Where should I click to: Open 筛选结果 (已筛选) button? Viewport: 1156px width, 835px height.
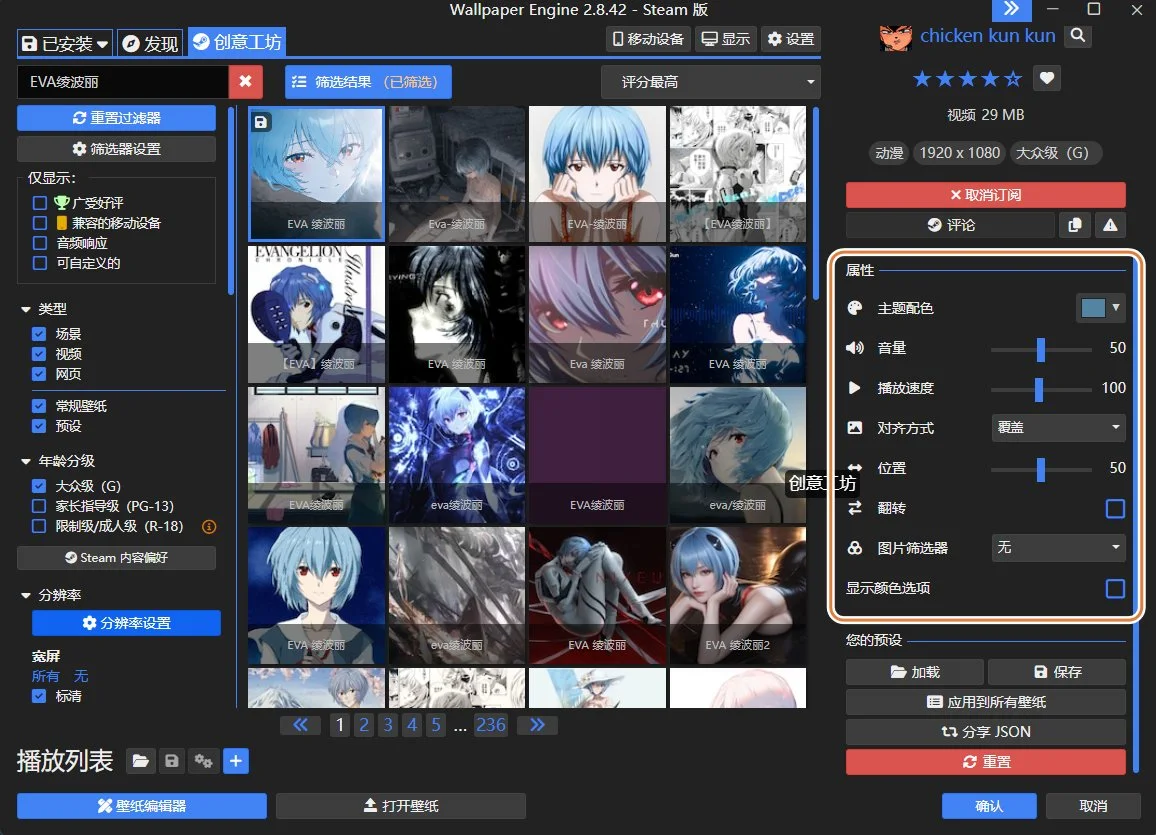click(368, 82)
